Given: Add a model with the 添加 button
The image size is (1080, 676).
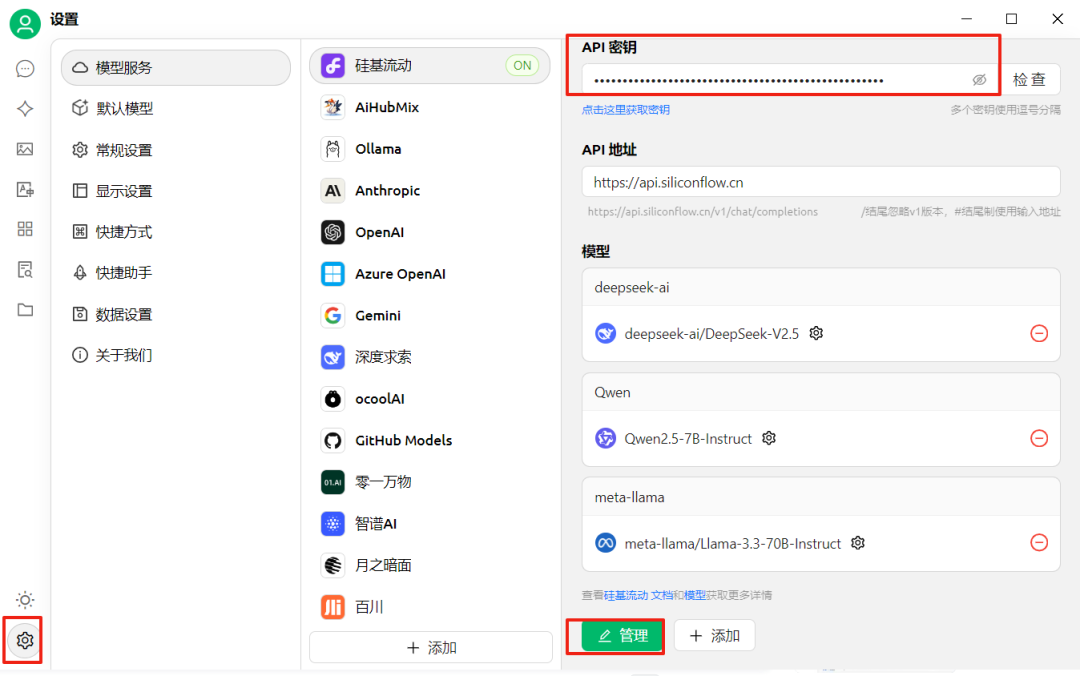Looking at the screenshot, I should (714, 635).
